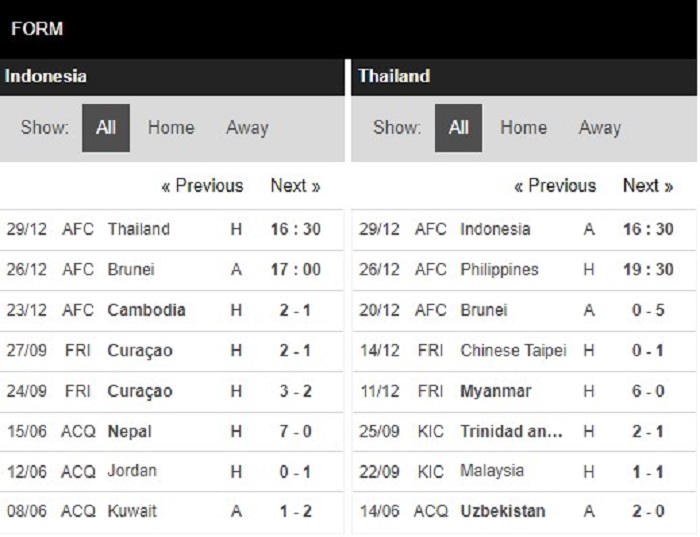
Task: Switch Thailand form to Home matches
Action: click(523, 128)
